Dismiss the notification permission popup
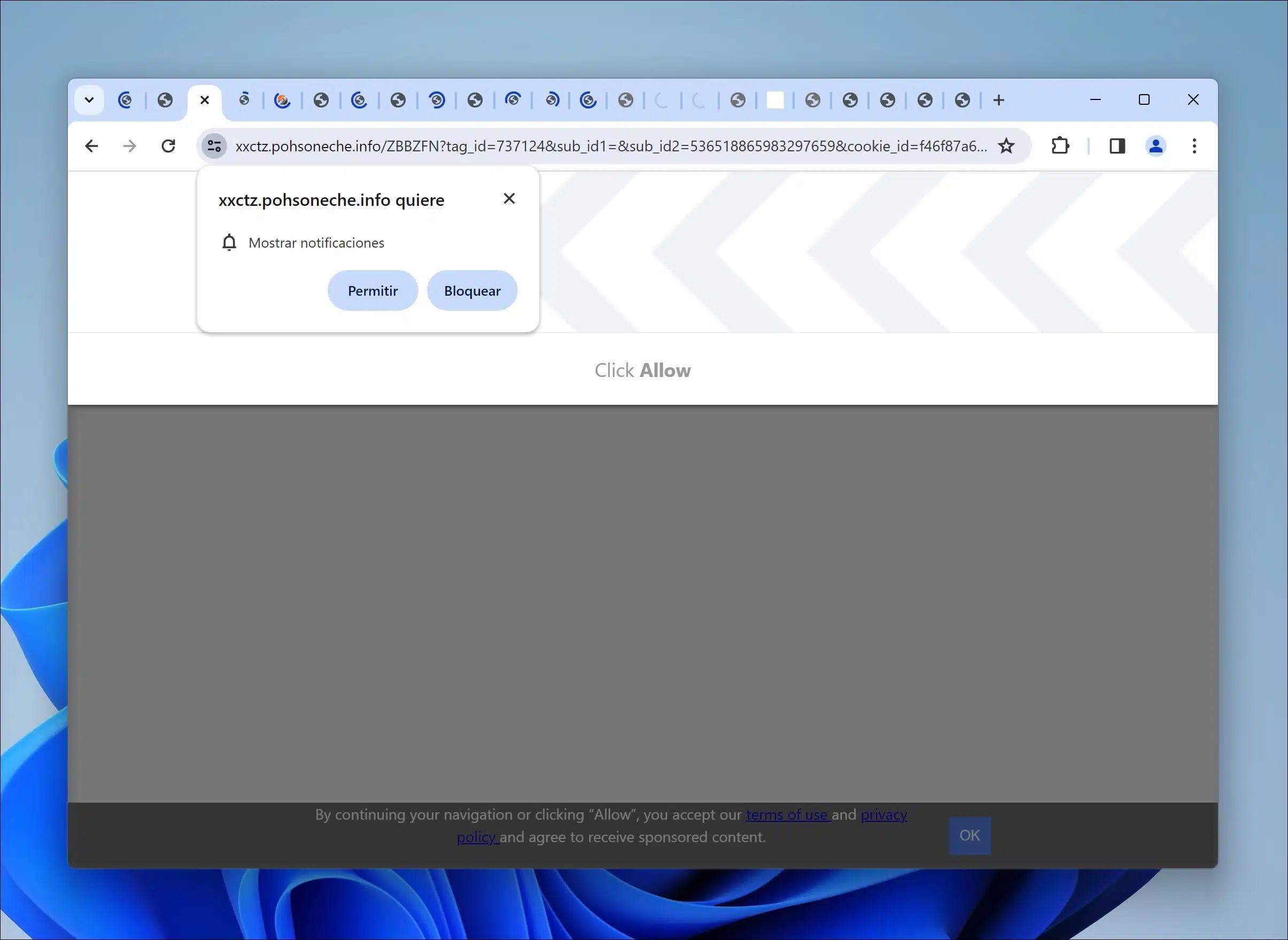 point(509,198)
